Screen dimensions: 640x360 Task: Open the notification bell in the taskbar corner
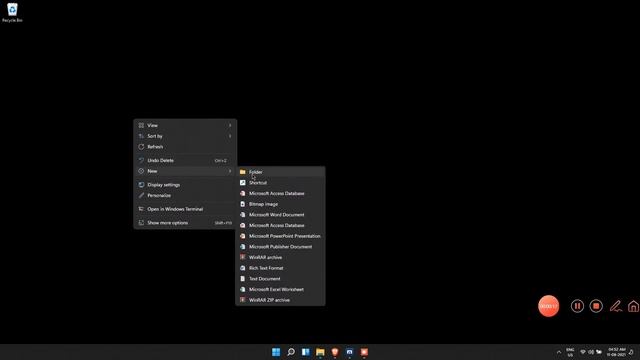(631, 352)
